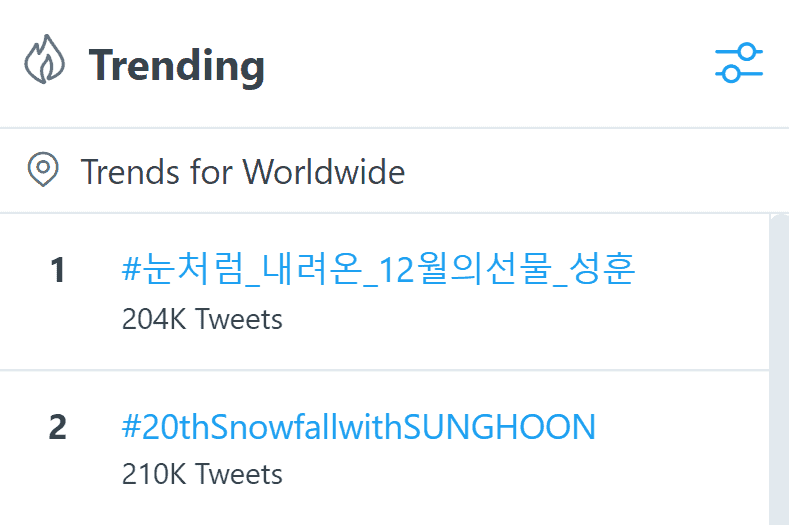Click the word "Tweets" under the first trend
Image resolution: width=789 pixels, height=525 pixels.
239,319
